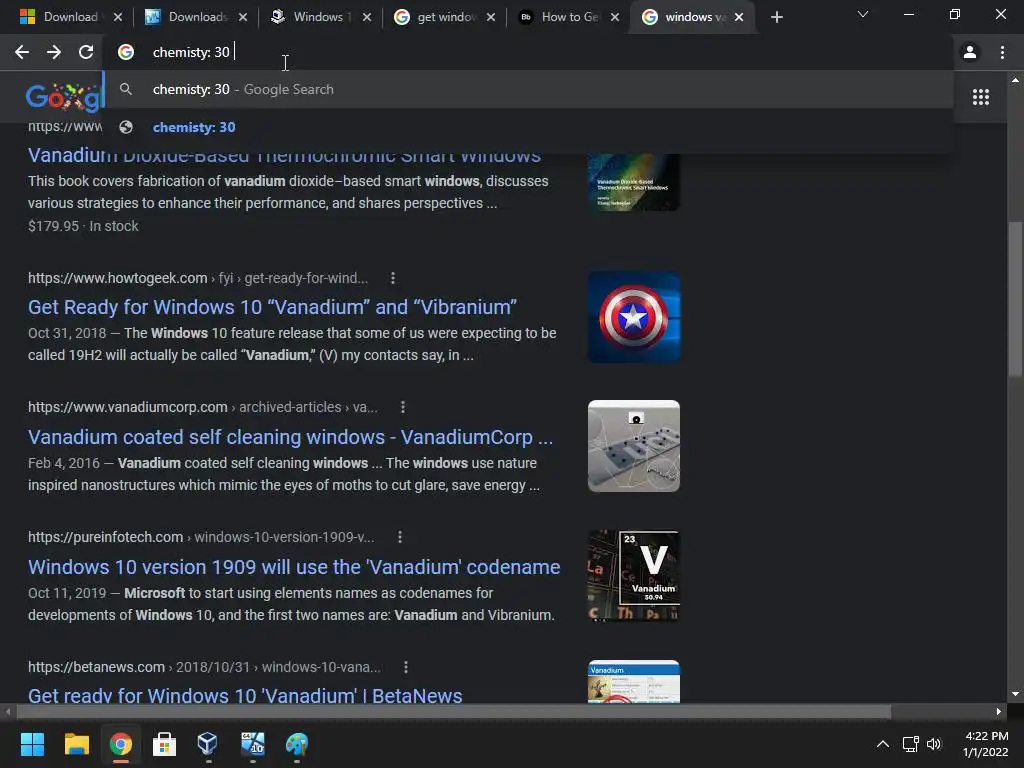Click the Captain America shield thumbnail
This screenshot has height=768, width=1024.
[x=633, y=317]
